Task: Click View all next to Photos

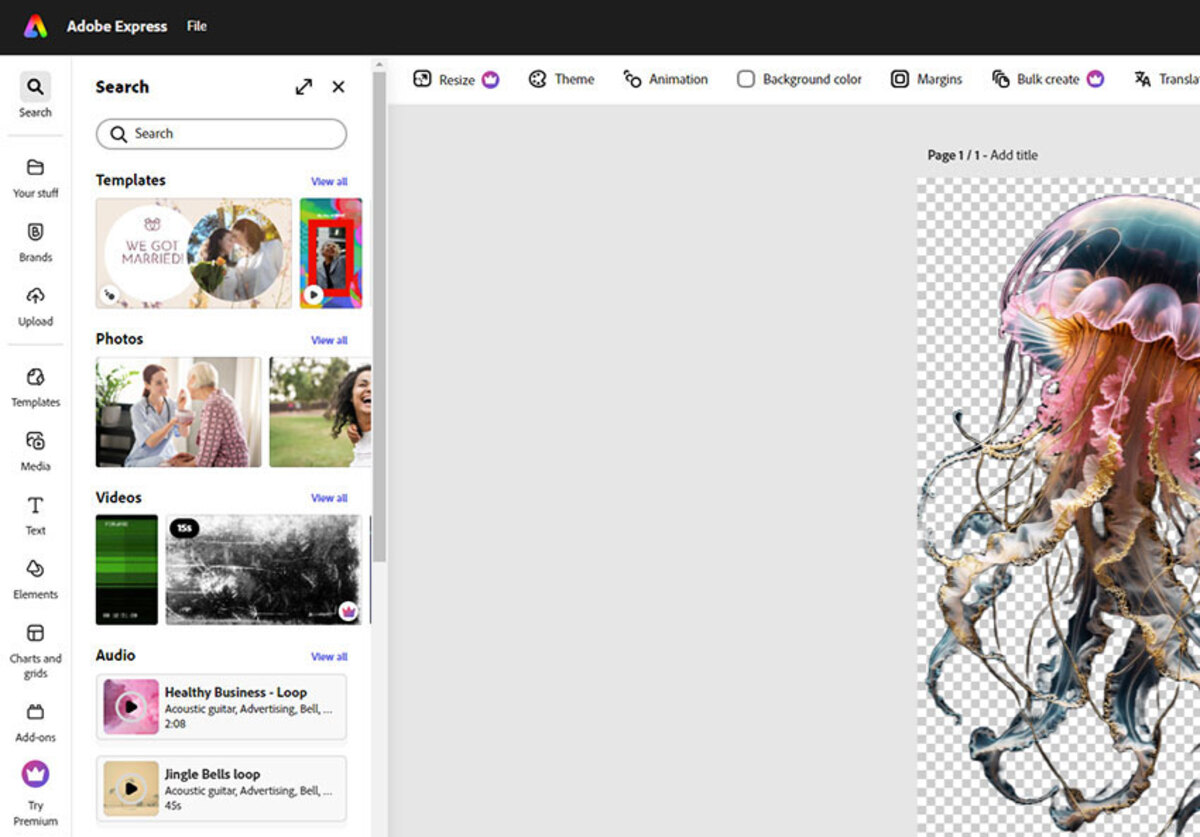Action: pos(329,340)
